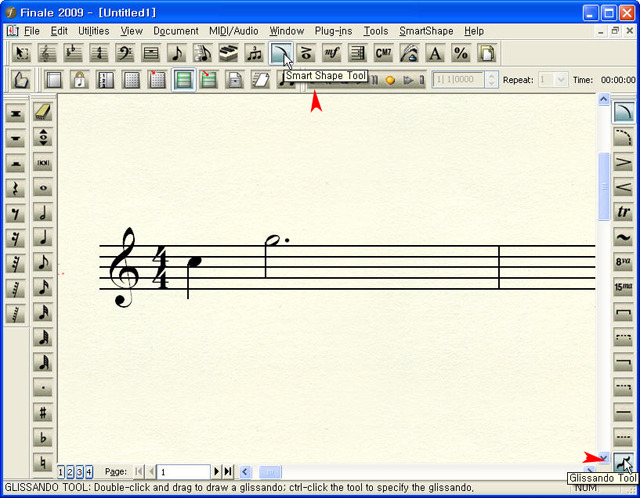Select the Glissando Tool
This screenshot has width=640, height=498.
[x=624, y=462]
